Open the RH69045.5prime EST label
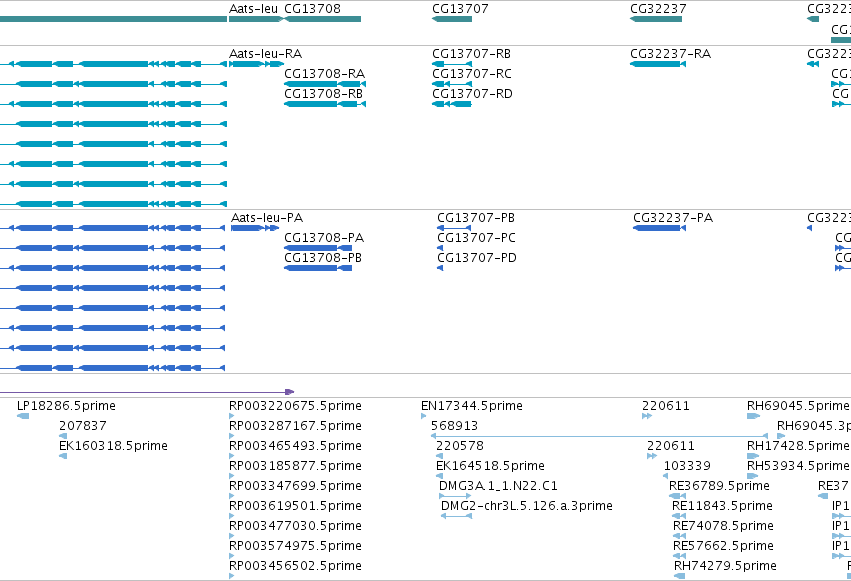The height and width of the screenshot is (581, 851). [798, 406]
